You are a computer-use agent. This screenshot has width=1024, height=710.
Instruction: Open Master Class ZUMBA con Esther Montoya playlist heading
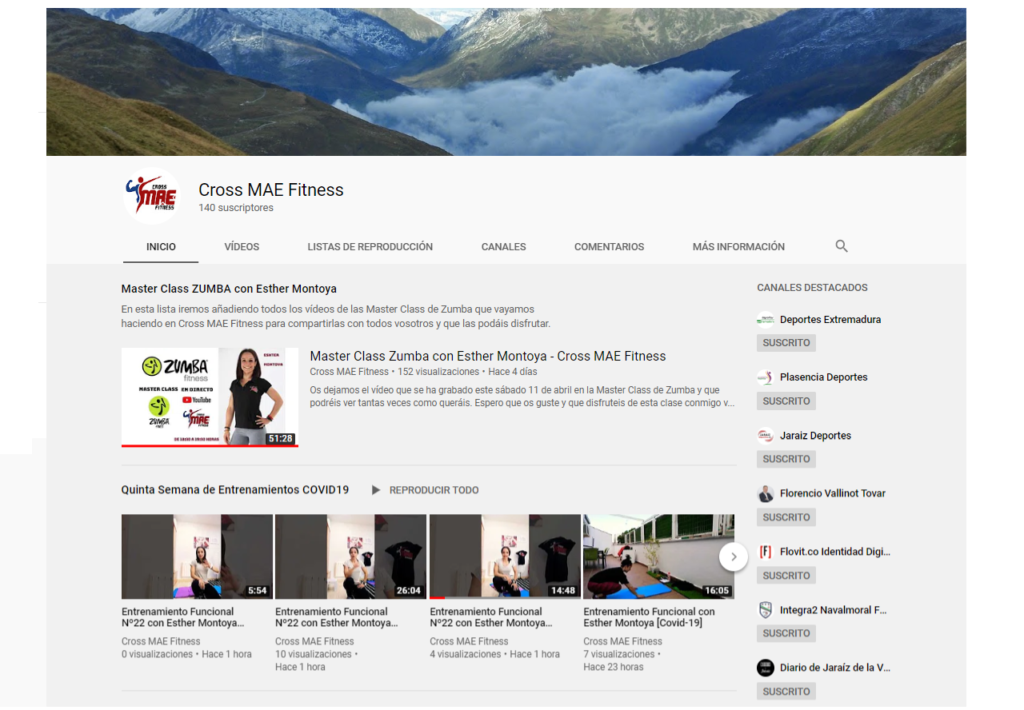(x=229, y=289)
